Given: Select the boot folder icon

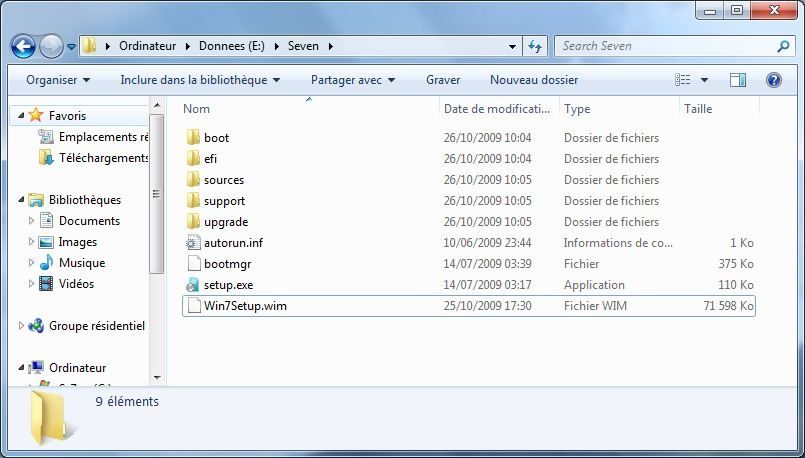Looking at the screenshot, I should tap(194, 138).
